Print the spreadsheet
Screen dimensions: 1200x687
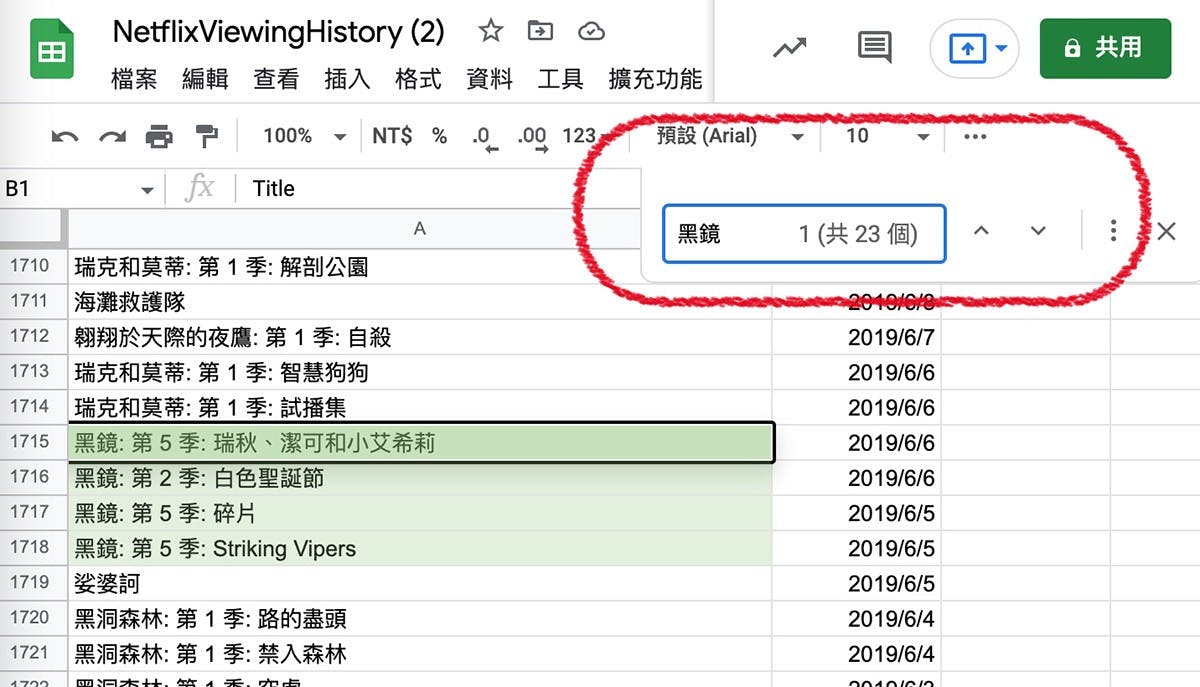coord(159,136)
